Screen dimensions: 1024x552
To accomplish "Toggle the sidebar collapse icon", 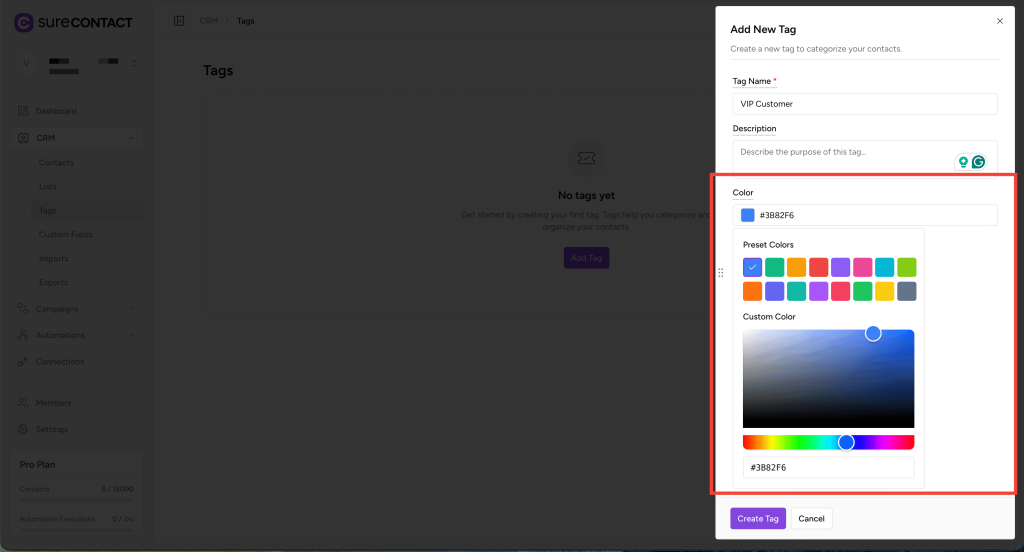I will [179, 21].
